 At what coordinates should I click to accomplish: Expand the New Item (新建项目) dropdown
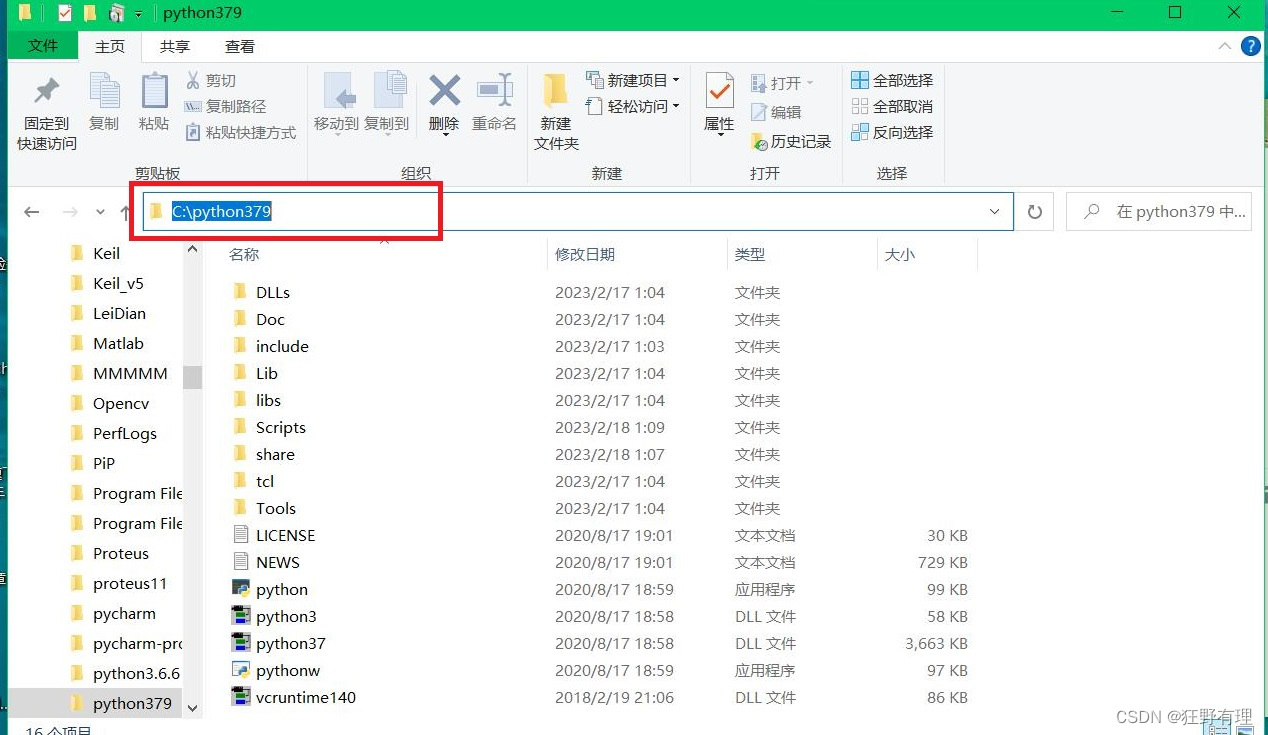pyautogui.click(x=676, y=80)
